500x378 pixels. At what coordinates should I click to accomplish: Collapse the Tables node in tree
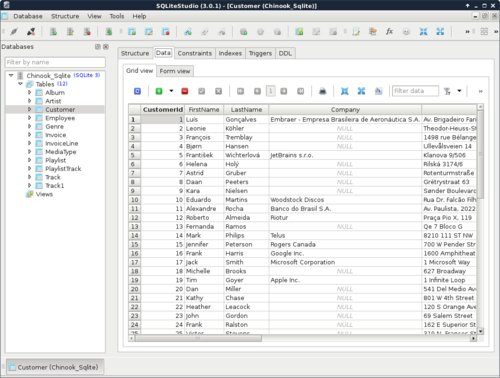[x=20, y=84]
